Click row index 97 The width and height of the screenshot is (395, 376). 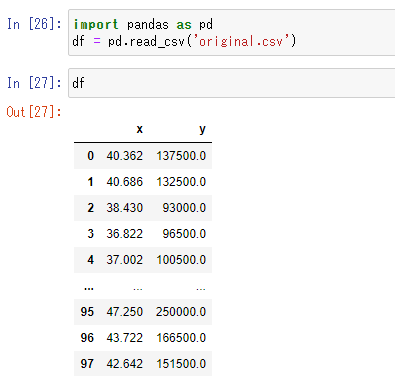point(87,364)
